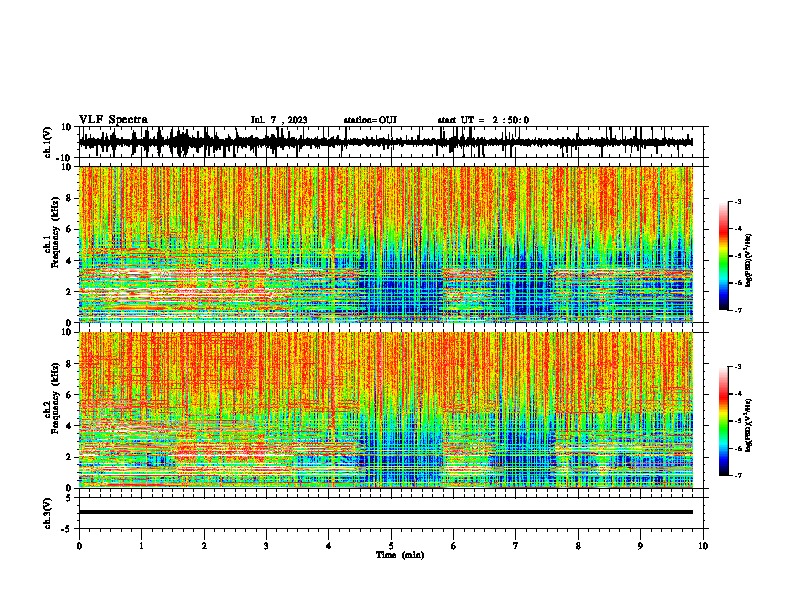Click the ch.1 voltage waveform trace

coord(385,142)
